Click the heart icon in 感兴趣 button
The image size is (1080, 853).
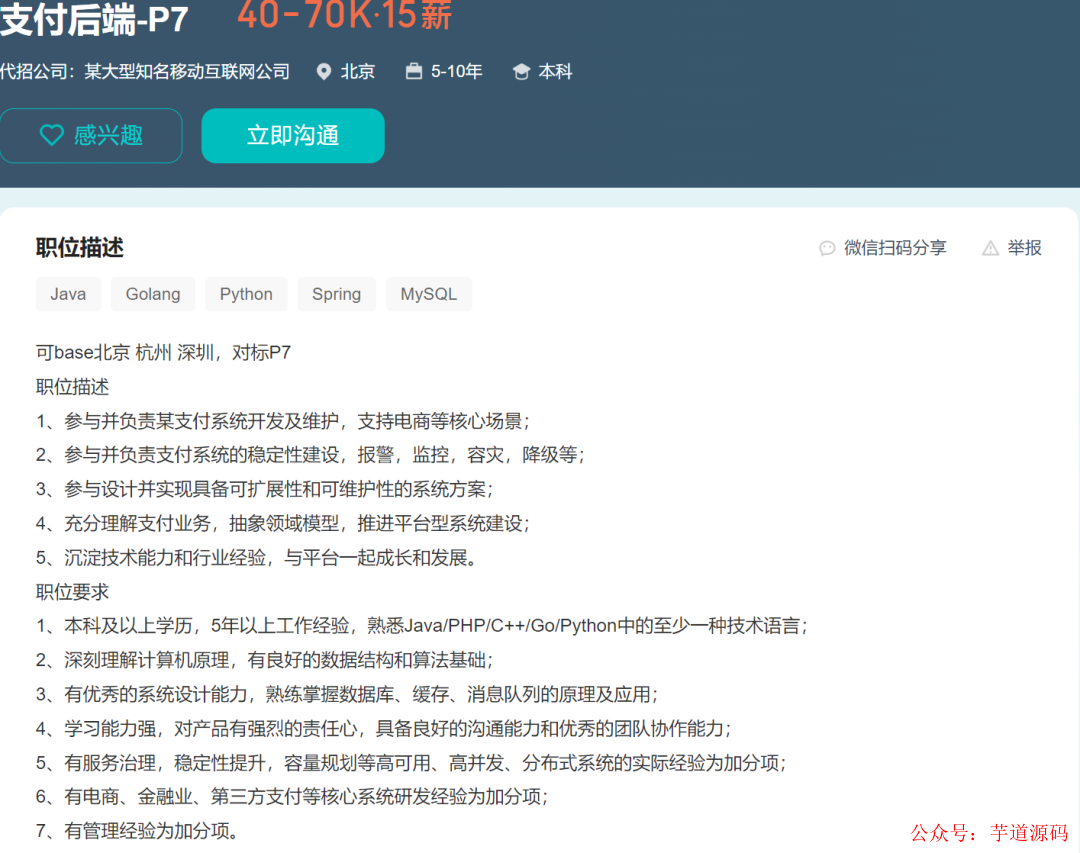click(x=52, y=135)
